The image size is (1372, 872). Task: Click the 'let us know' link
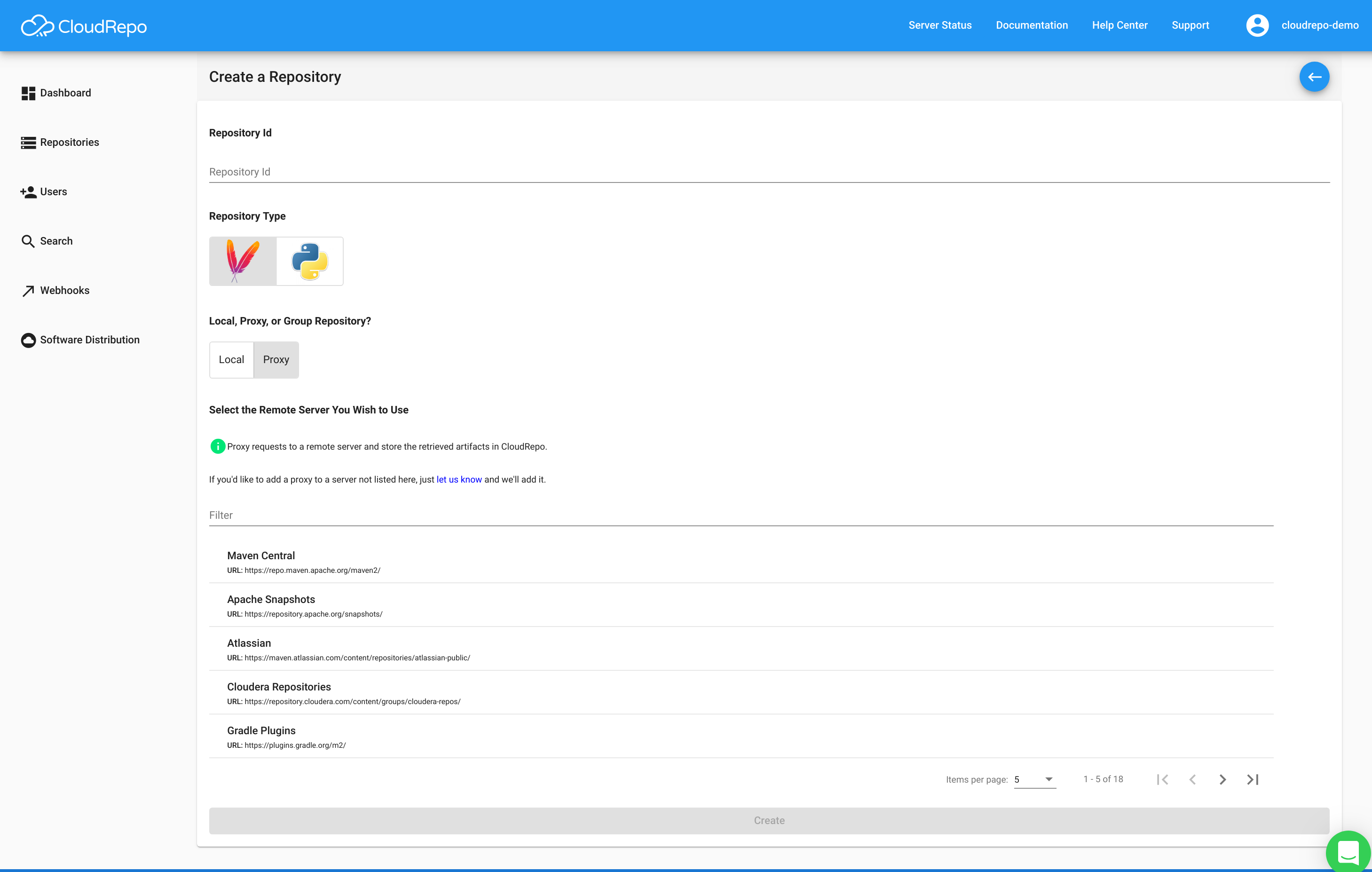pos(459,479)
